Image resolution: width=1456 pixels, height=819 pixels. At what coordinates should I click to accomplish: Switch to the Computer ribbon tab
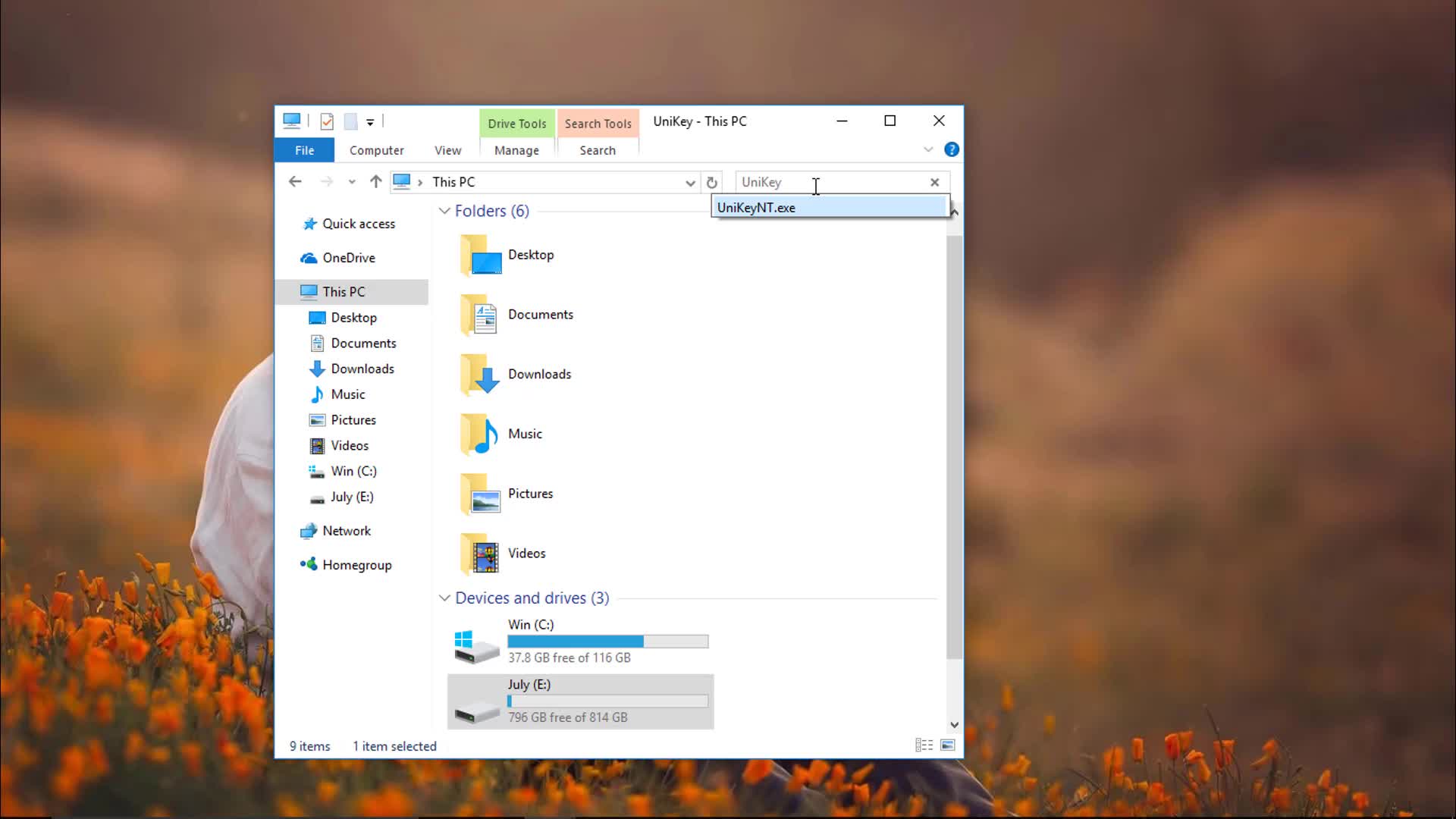(x=376, y=150)
